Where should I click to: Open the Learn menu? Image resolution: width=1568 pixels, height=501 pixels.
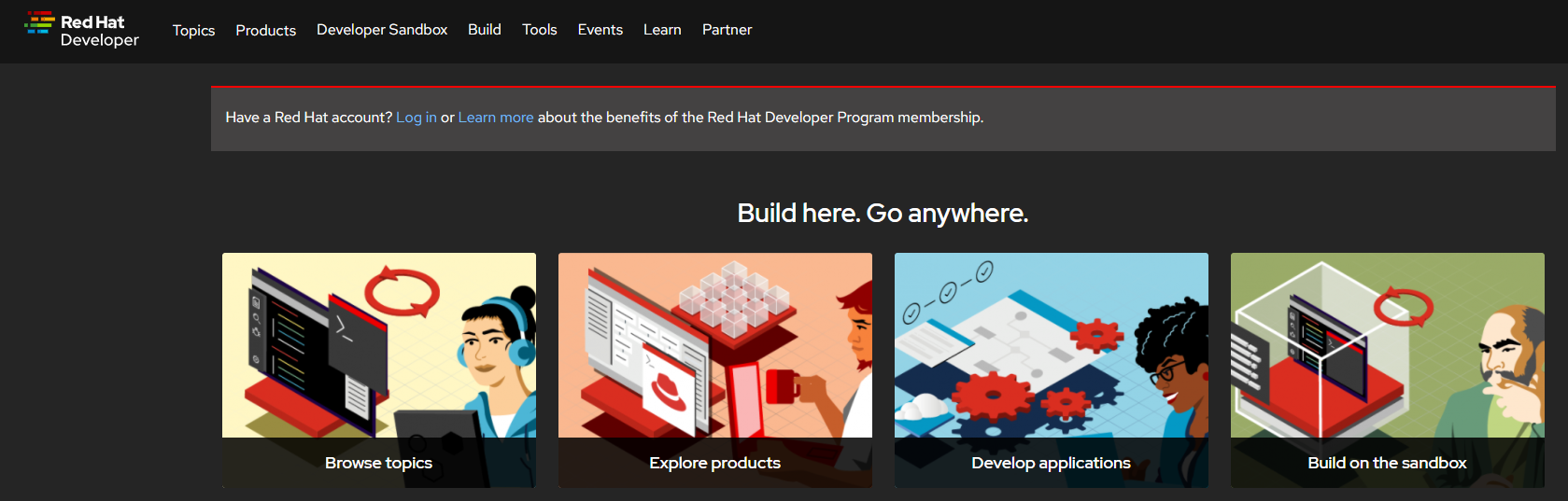click(662, 30)
